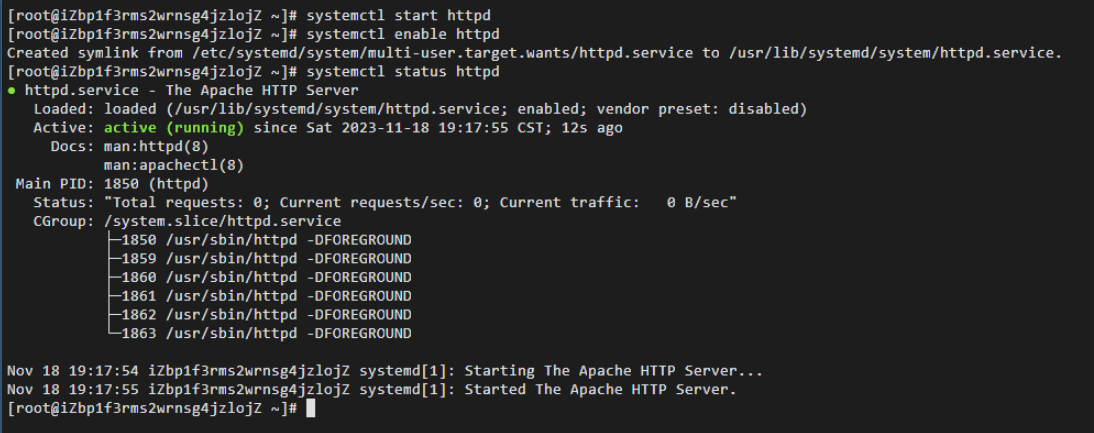Click the green "active (running)" status text
Image resolution: width=1094 pixels, height=433 pixels.
[174, 128]
